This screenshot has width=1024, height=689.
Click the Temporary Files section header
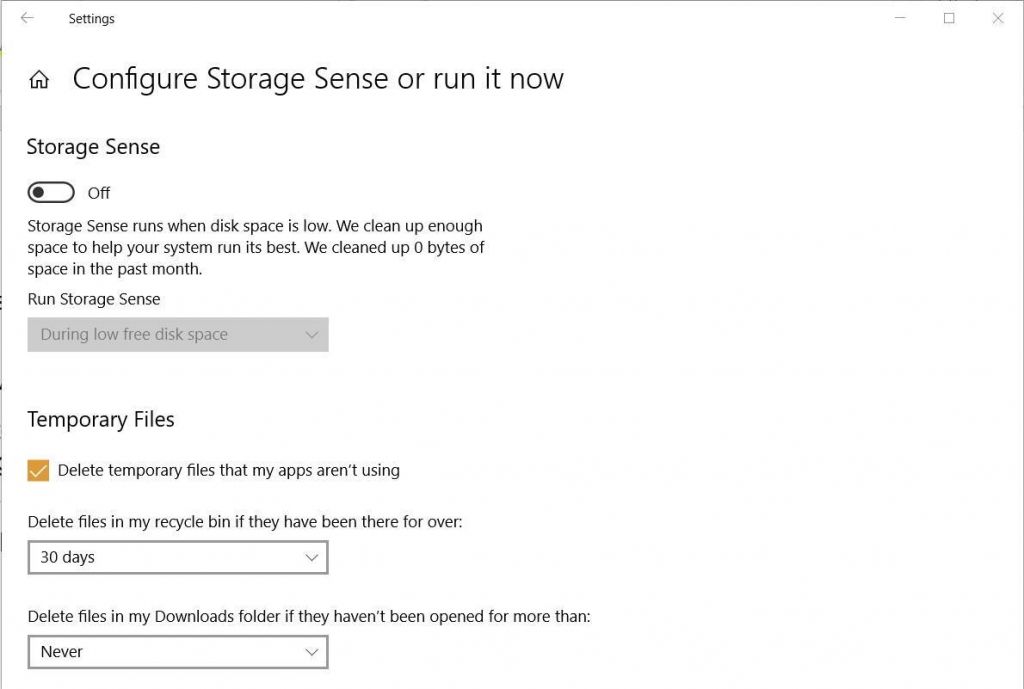[x=100, y=419]
